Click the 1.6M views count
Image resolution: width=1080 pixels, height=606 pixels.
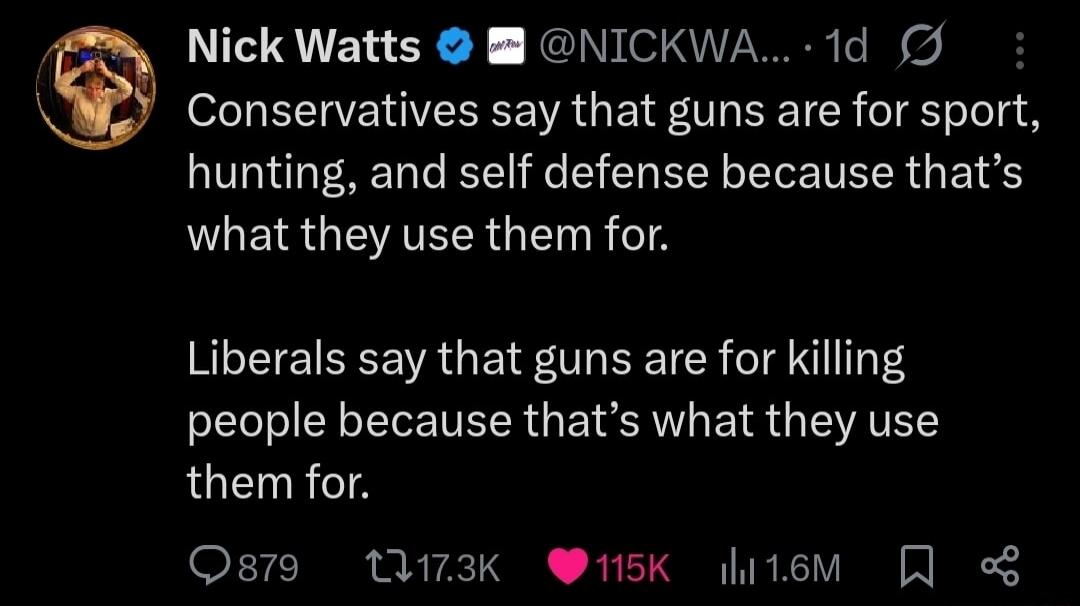coord(802,568)
